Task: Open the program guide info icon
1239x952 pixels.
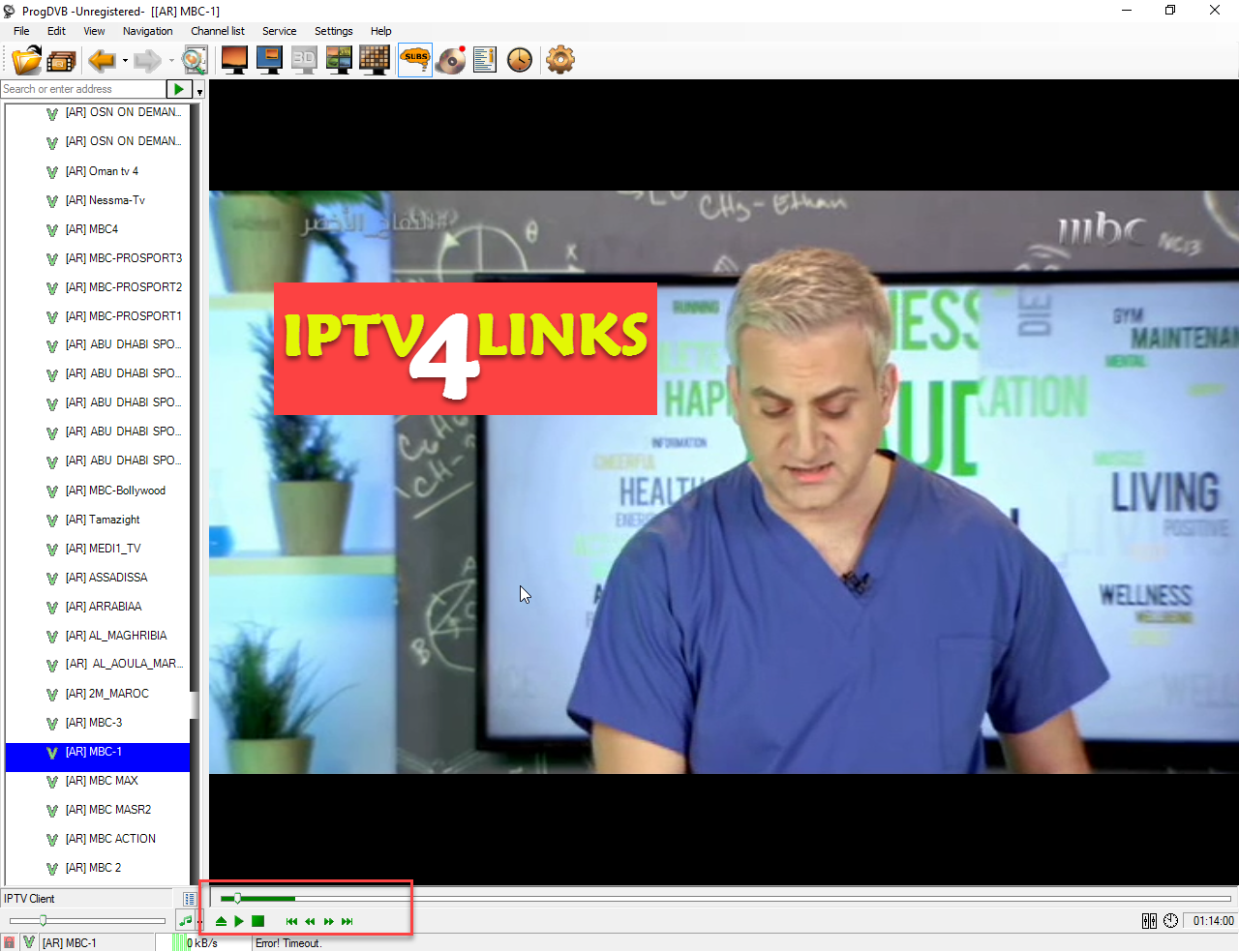Action: (x=485, y=60)
